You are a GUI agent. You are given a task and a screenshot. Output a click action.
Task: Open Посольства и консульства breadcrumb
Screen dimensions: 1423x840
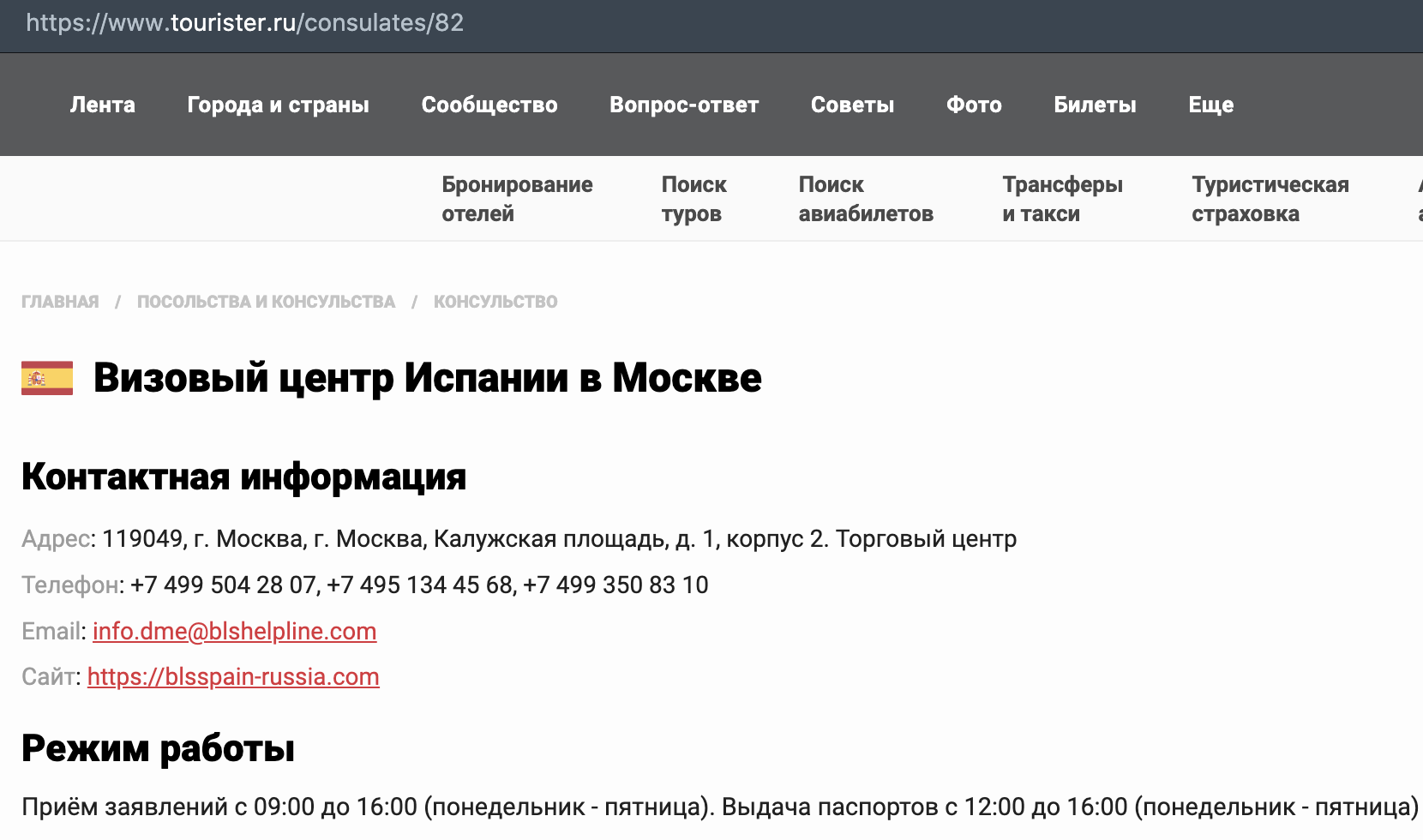pos(266,302)
